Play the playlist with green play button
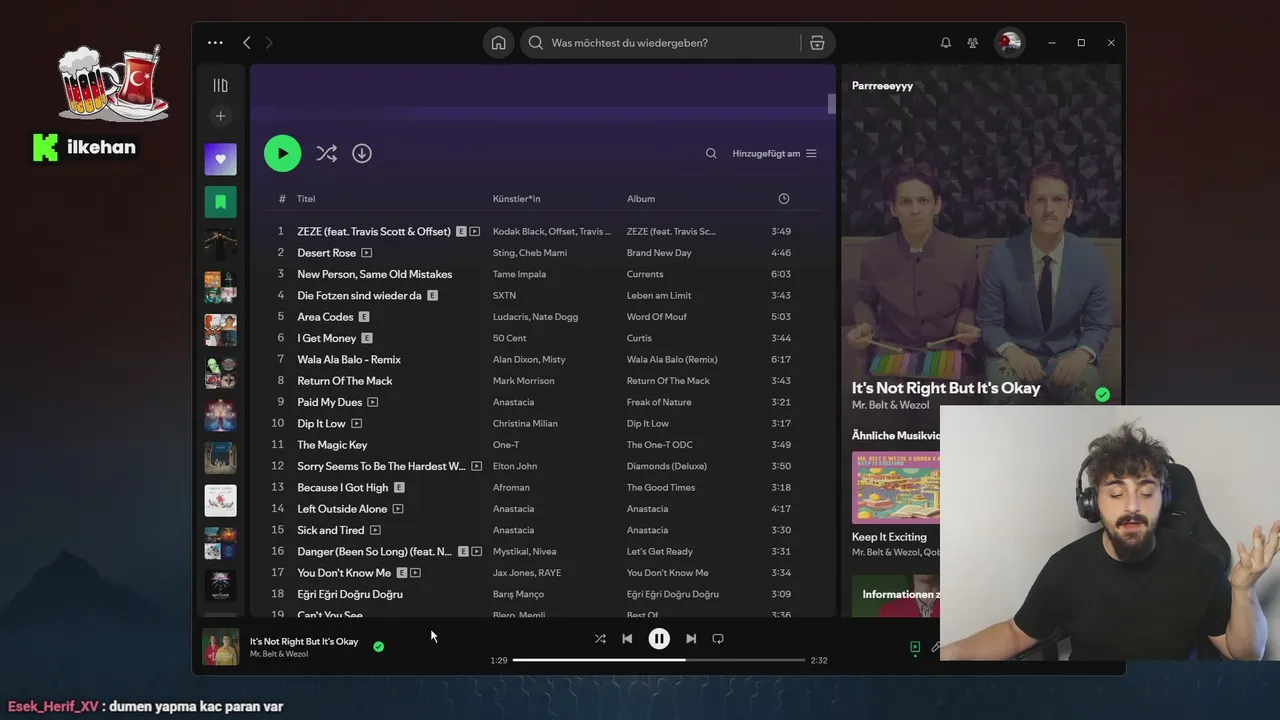This screenshot has width=1280, height=720. (282, 153)
